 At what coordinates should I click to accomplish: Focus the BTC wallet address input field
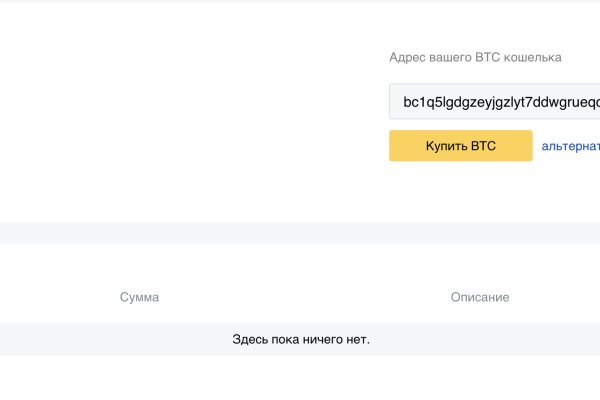point(495,102)
